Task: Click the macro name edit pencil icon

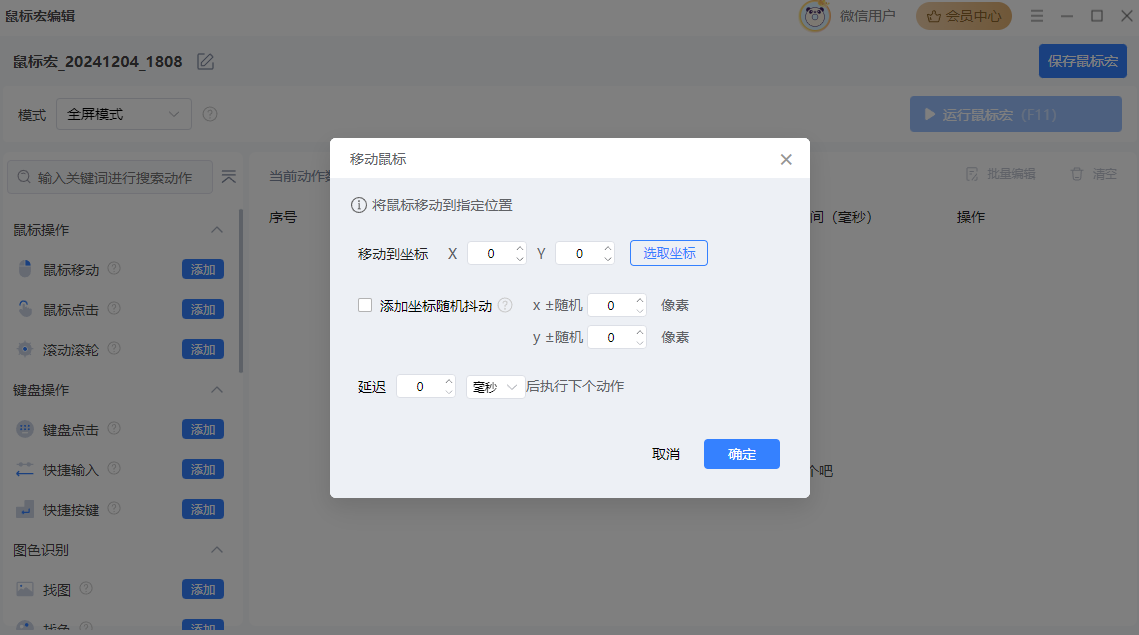Action: pos(206,62)
